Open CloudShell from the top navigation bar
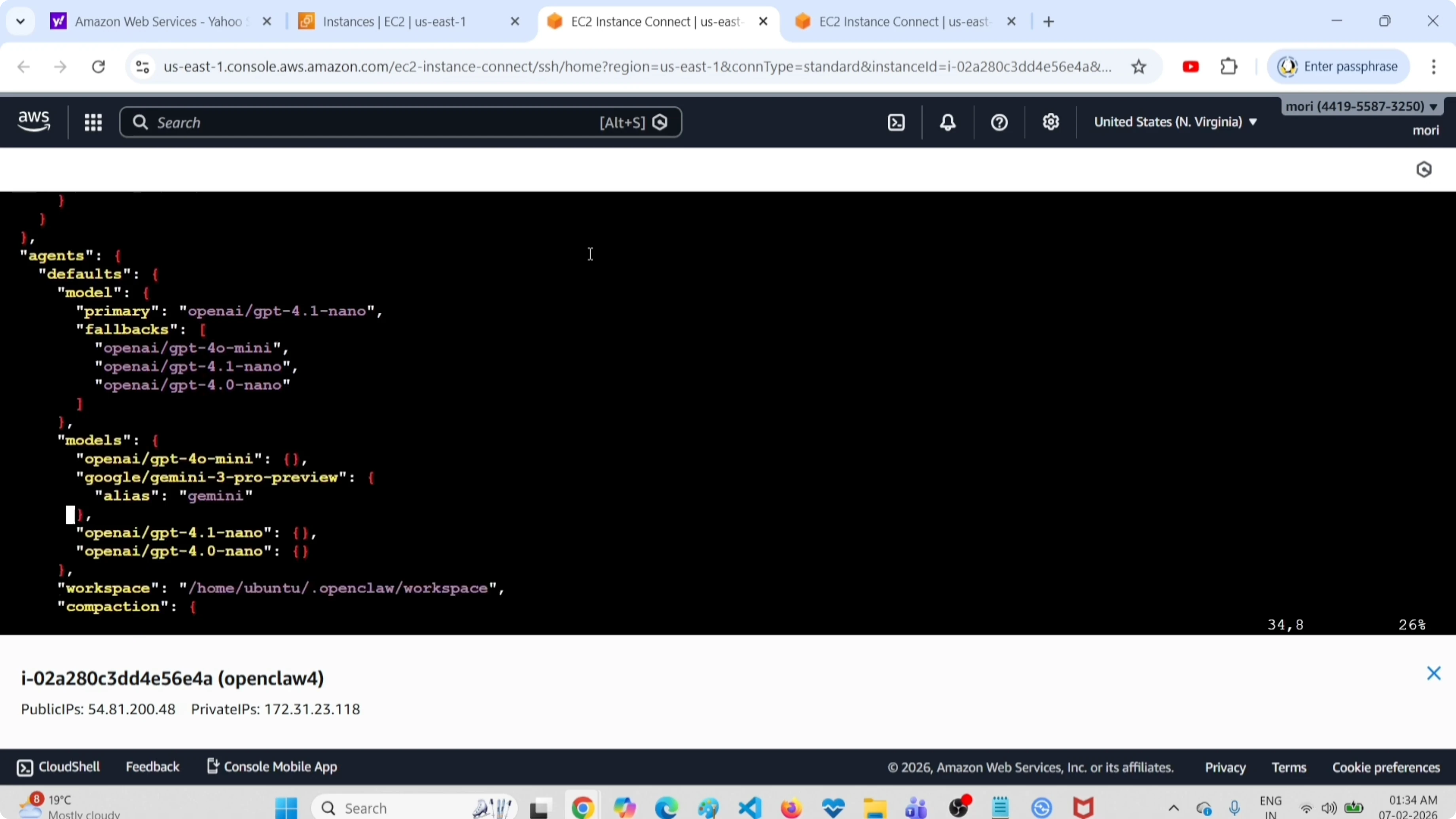The width and height of the screenshot is (1456, 819). [897, 122]
